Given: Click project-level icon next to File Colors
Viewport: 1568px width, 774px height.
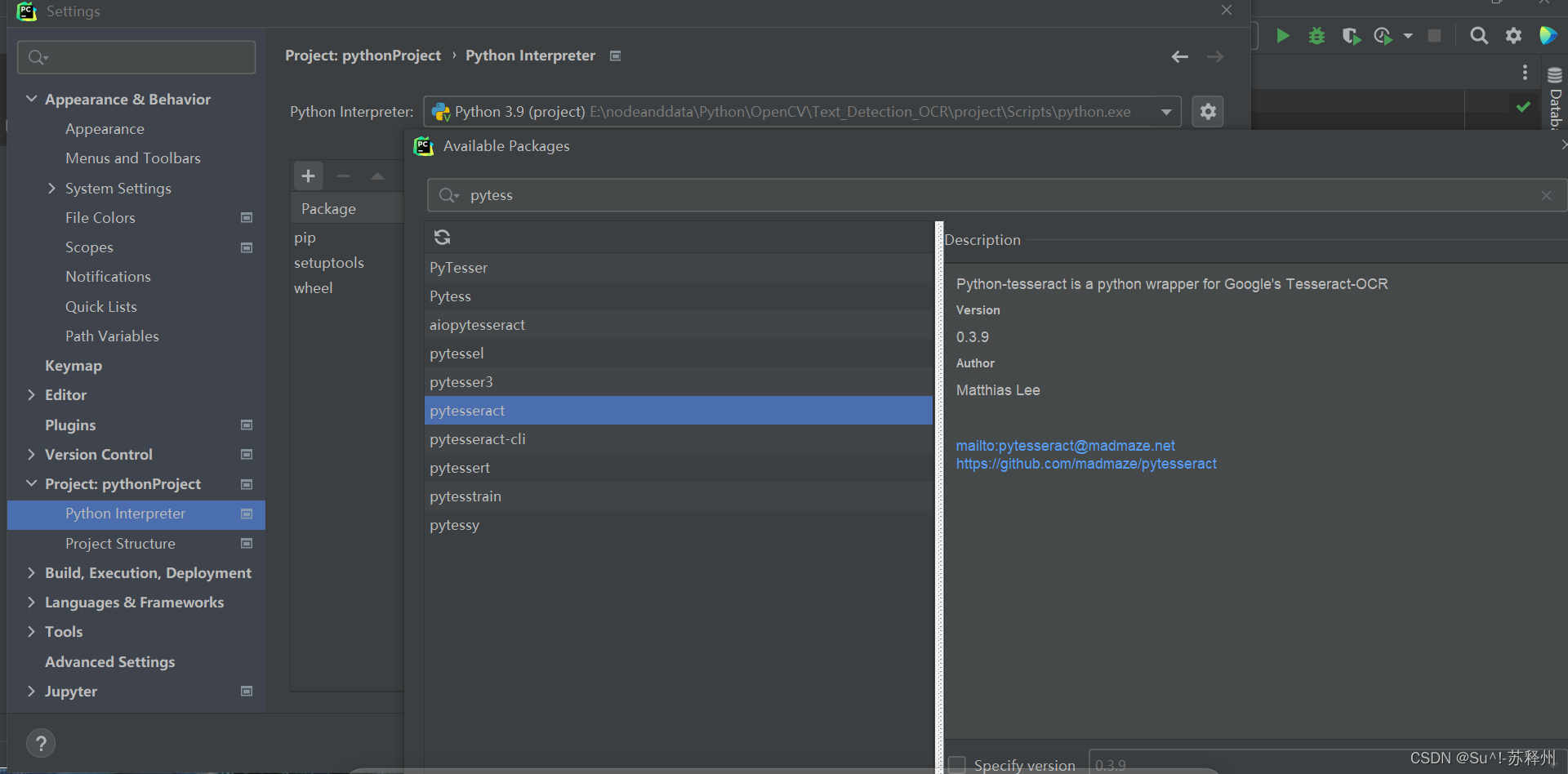Looking at the screenshot, I should click(x=247, y=217).
